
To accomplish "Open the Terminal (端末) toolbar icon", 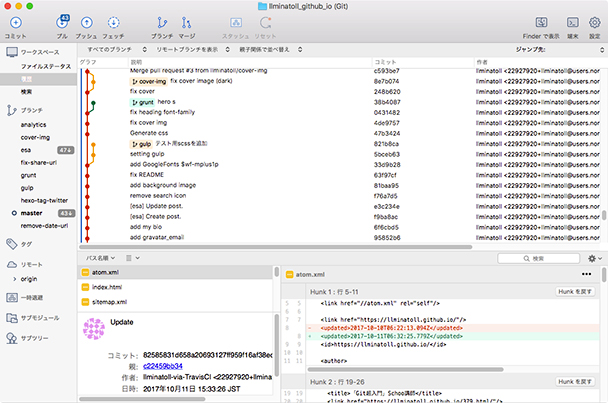I will (573, 22).
